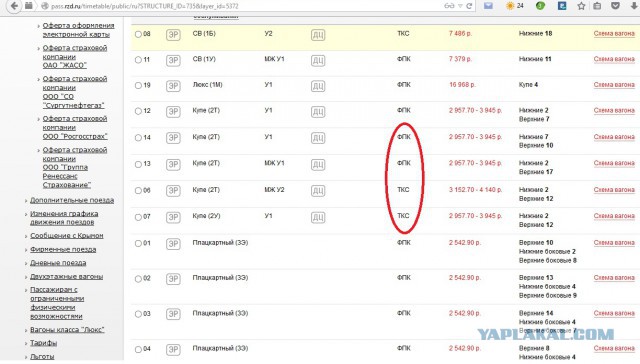This screenshot has height=364, width=640.
Task: Open Схема вагона link for car 06
Action: click(614, 190)
